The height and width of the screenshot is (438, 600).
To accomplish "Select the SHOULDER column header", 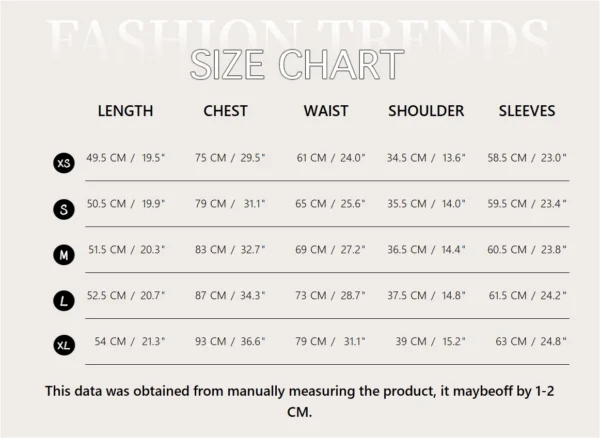I will pos(426,111).
